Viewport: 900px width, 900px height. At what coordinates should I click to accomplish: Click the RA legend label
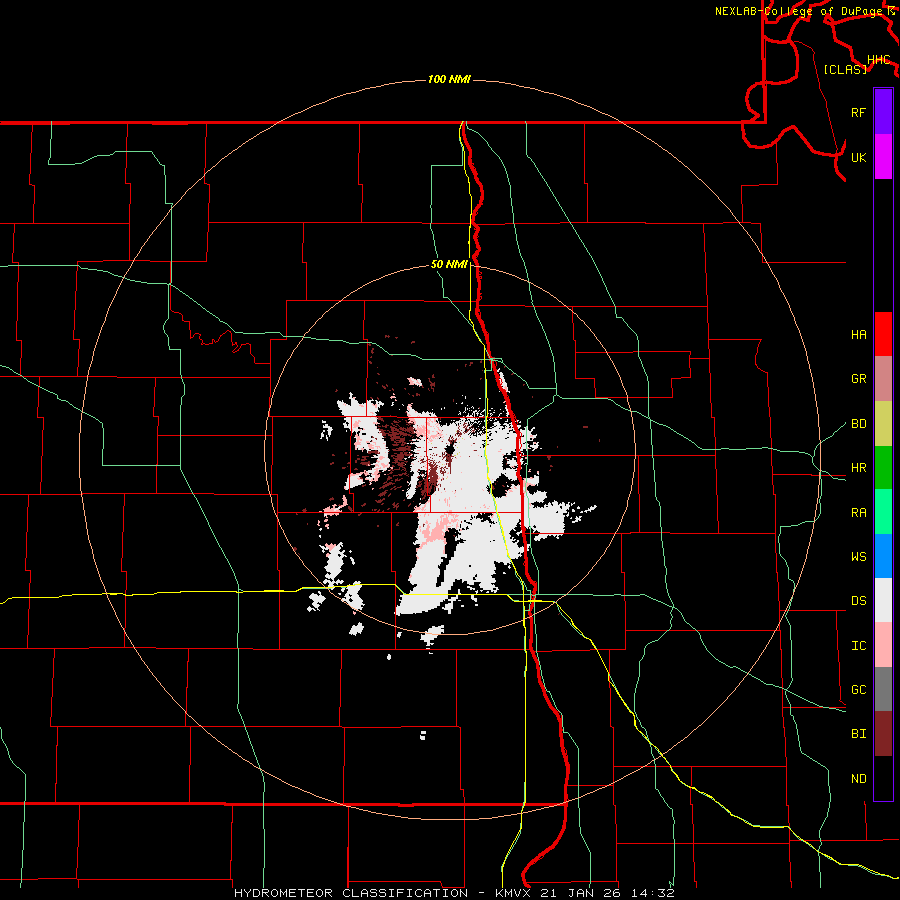[859, 513]
